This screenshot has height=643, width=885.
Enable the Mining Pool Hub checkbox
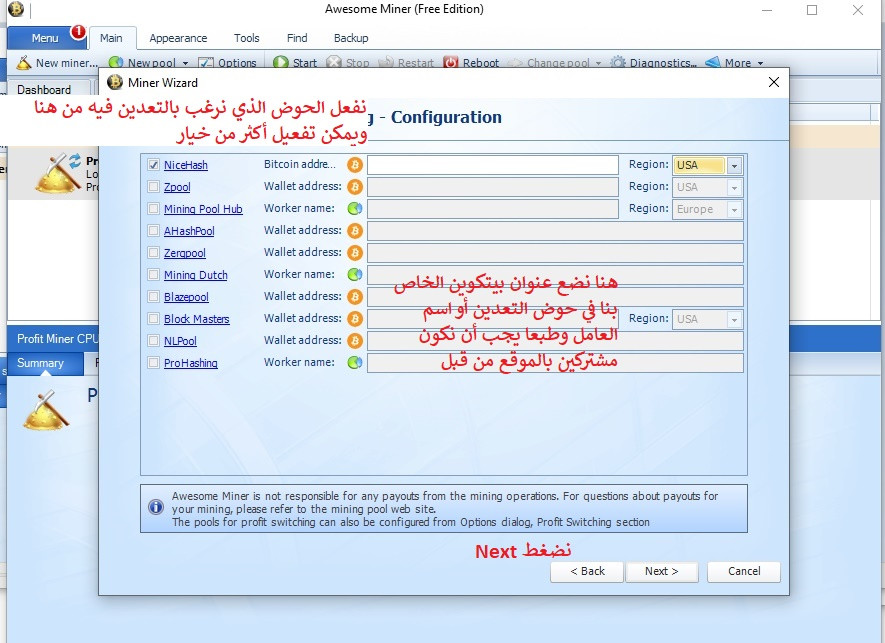pos(153,208)
